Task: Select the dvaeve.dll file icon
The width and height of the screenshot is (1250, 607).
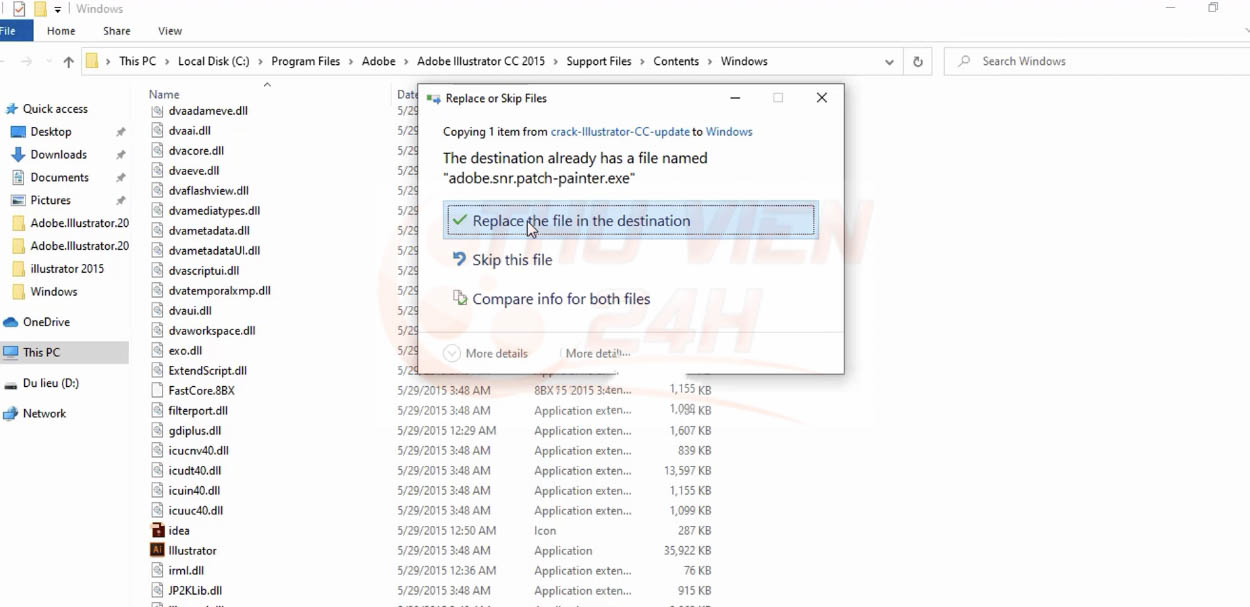Action: tap(157, 171)
